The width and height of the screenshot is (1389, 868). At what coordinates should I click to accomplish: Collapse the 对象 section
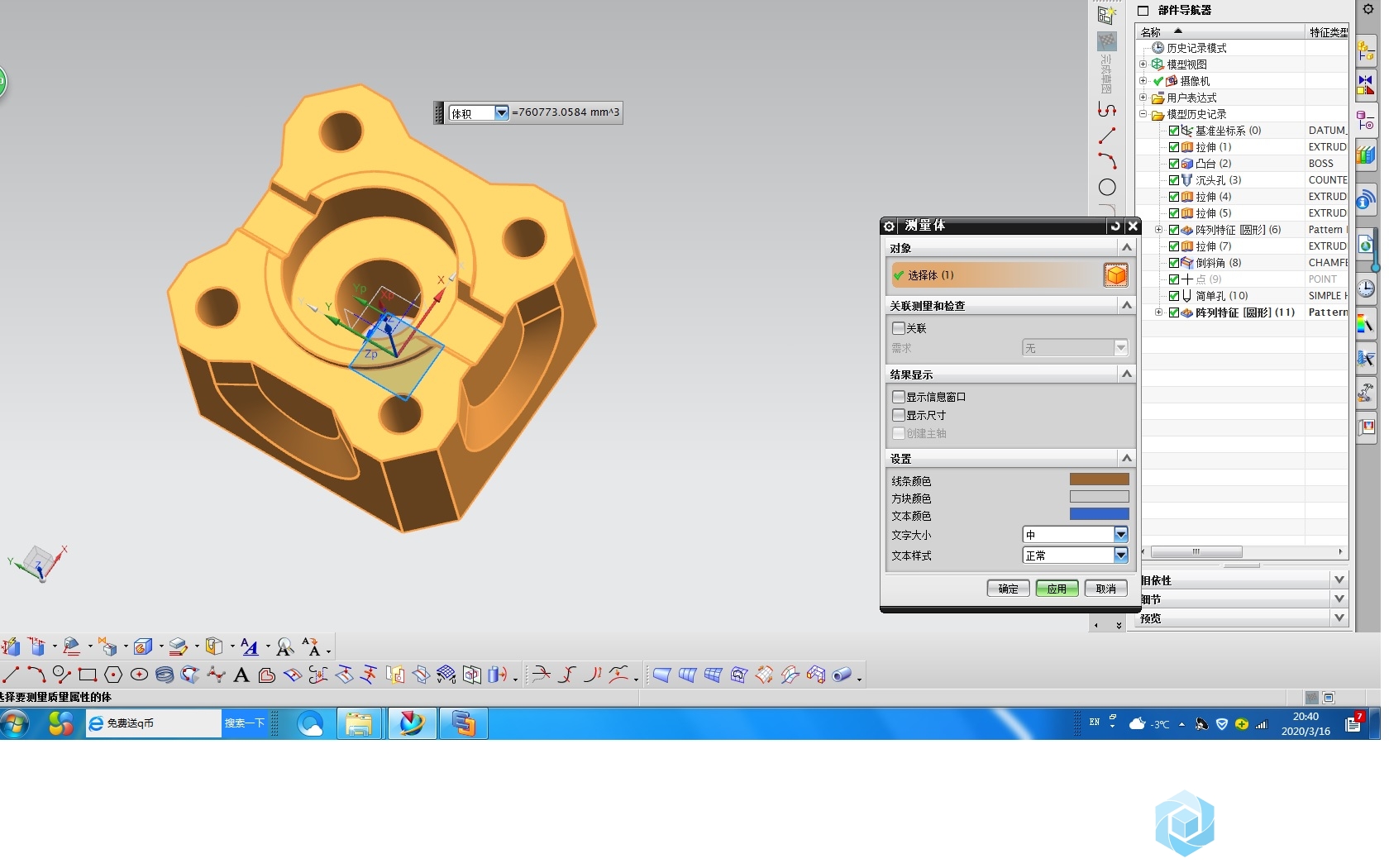coord(1126,247)
